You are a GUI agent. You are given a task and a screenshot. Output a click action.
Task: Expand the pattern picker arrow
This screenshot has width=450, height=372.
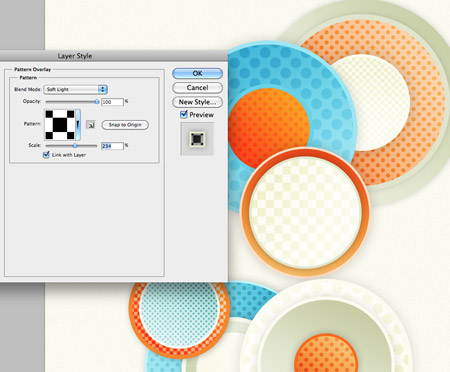(78, 125)
